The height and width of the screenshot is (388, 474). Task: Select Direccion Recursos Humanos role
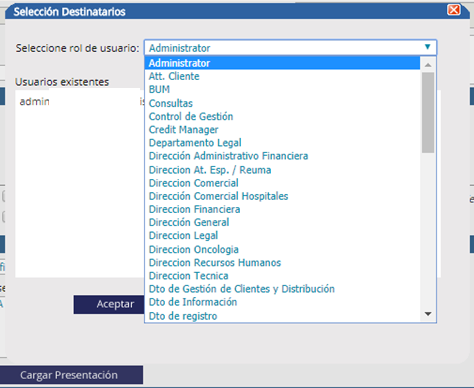point(283,263)
